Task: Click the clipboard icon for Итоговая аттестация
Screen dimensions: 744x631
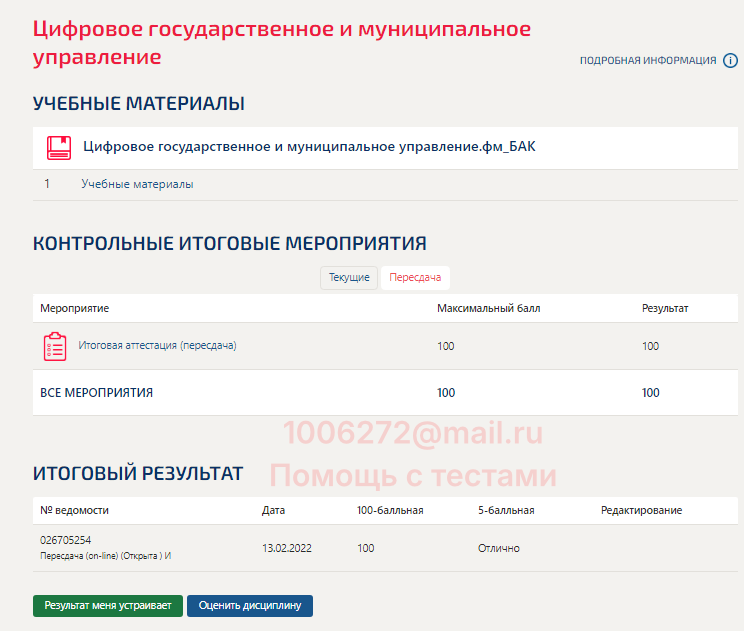Action: [55, 346]
